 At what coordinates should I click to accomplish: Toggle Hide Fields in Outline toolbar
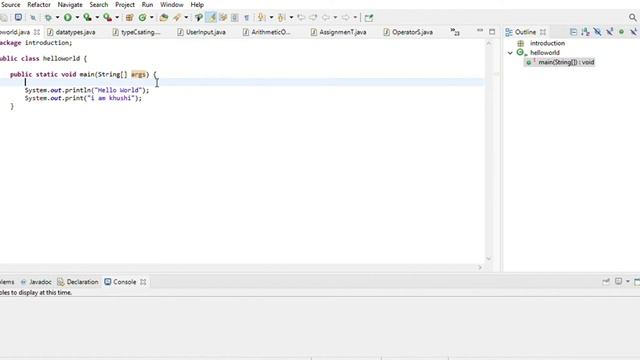pyautogui.click(x=598, y=32)
